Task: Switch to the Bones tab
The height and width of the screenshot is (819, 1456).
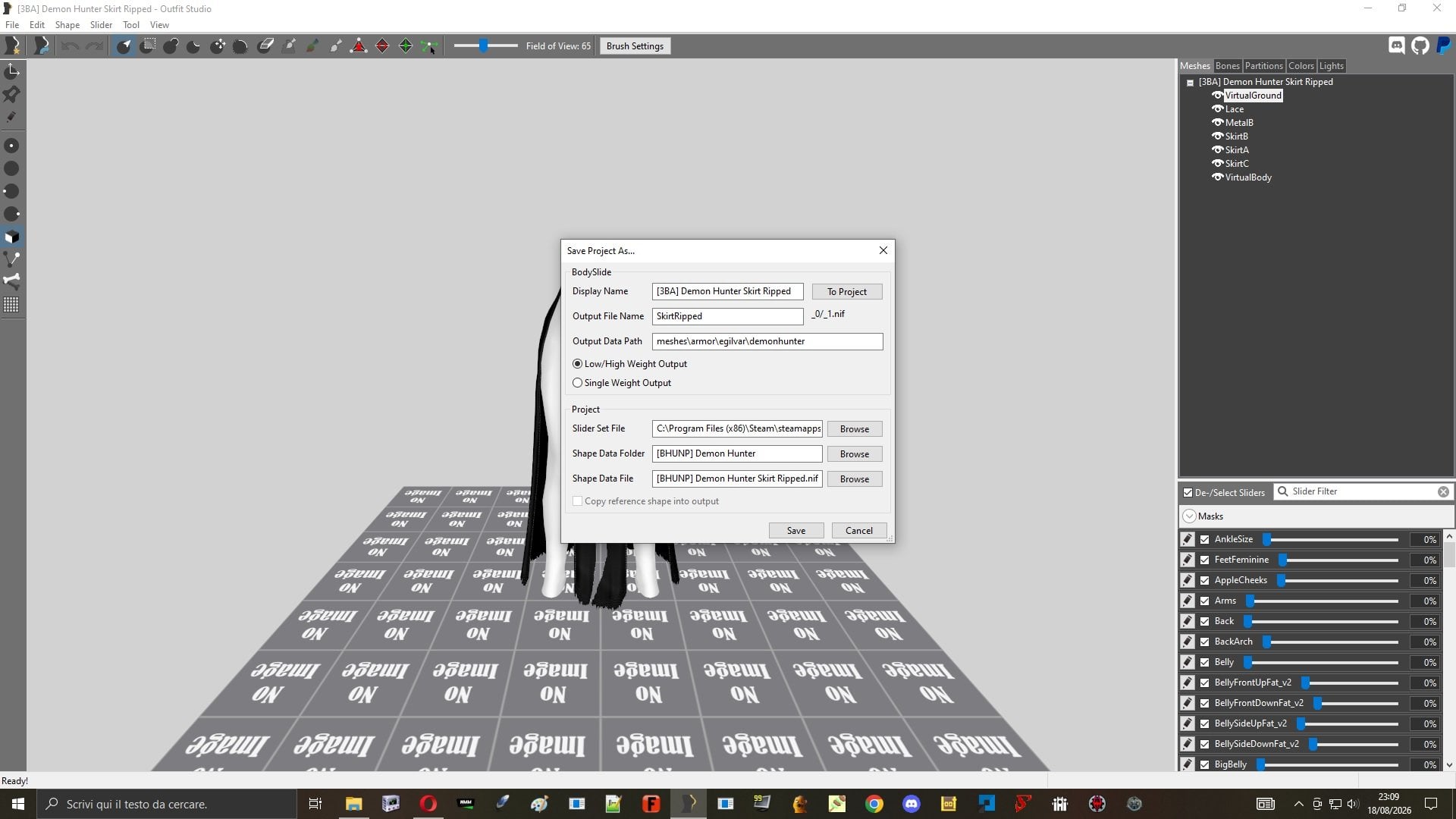Action: point(1227,66)
